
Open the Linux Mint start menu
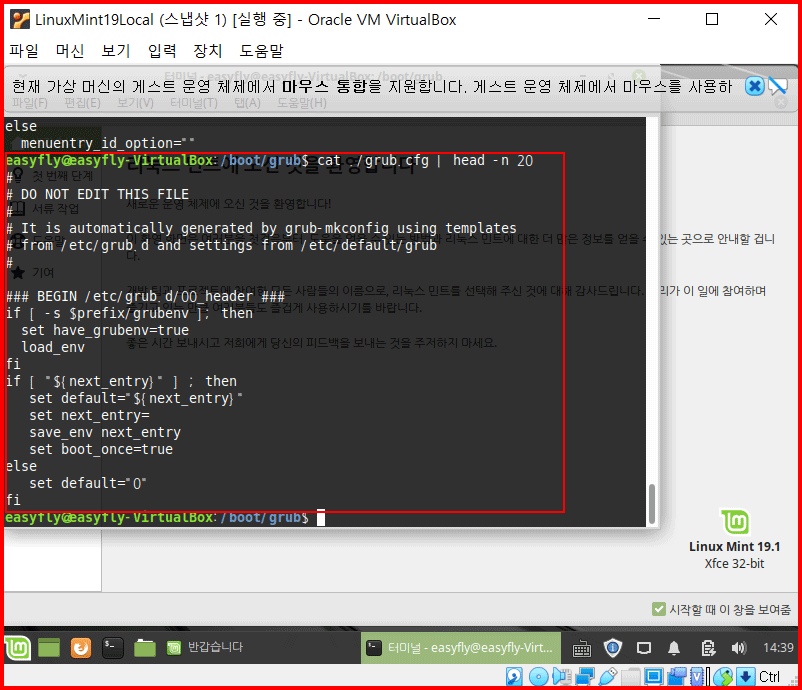tap(18, 649)
